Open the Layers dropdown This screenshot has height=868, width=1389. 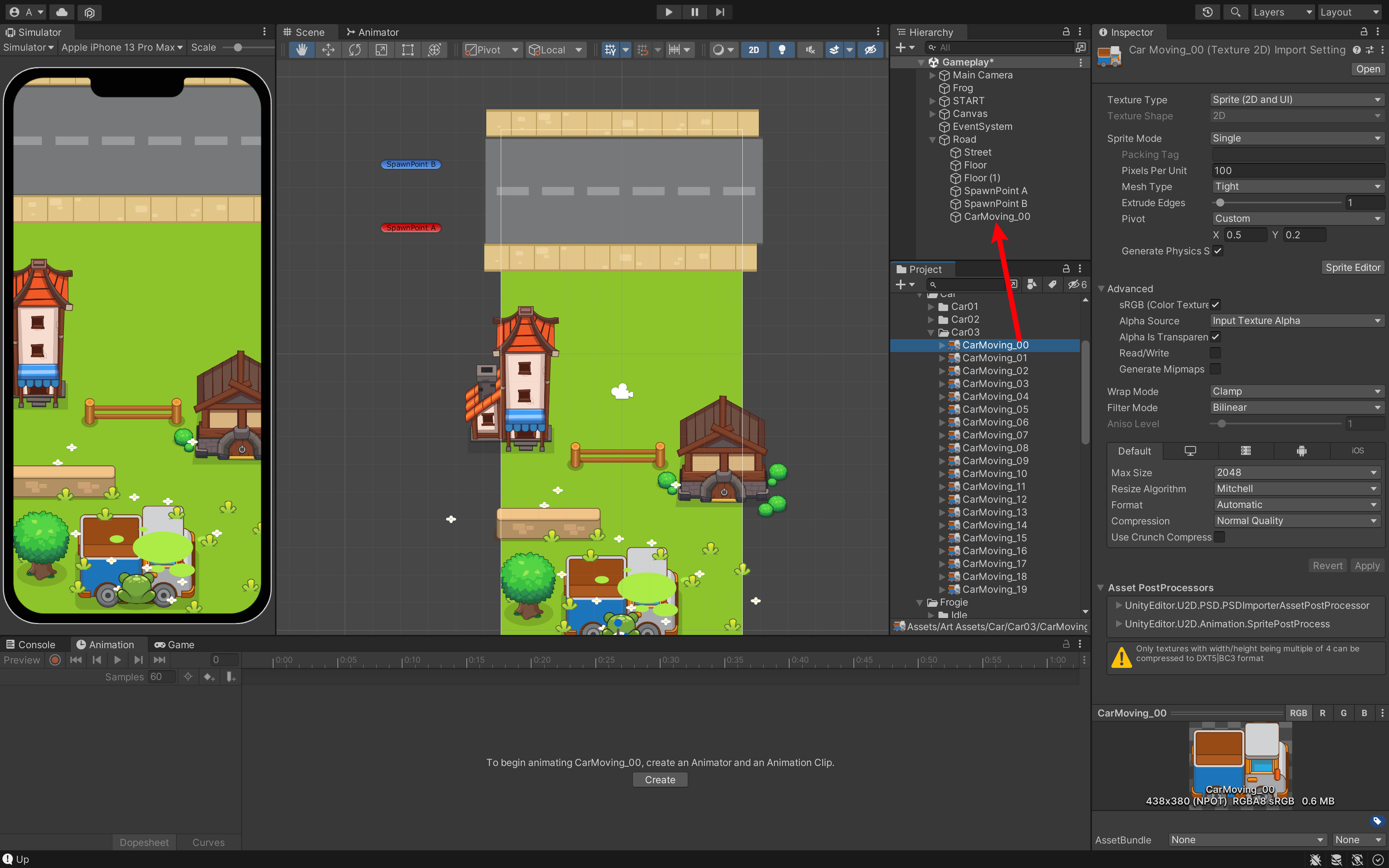1282,12
